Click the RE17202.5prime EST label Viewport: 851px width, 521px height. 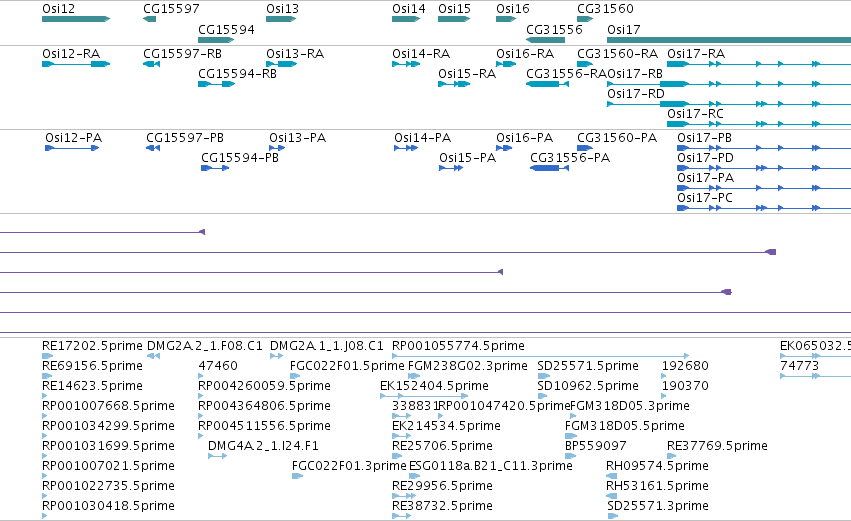(x=92, y=346)
